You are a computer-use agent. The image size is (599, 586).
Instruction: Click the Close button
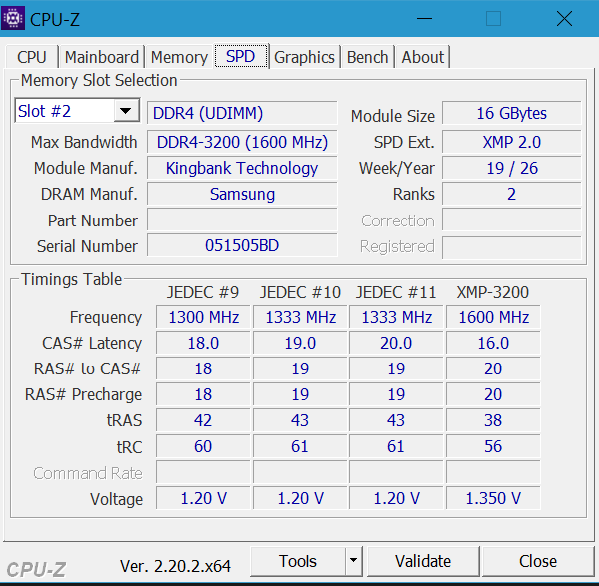pyautogui.click(x=538, y=561)
